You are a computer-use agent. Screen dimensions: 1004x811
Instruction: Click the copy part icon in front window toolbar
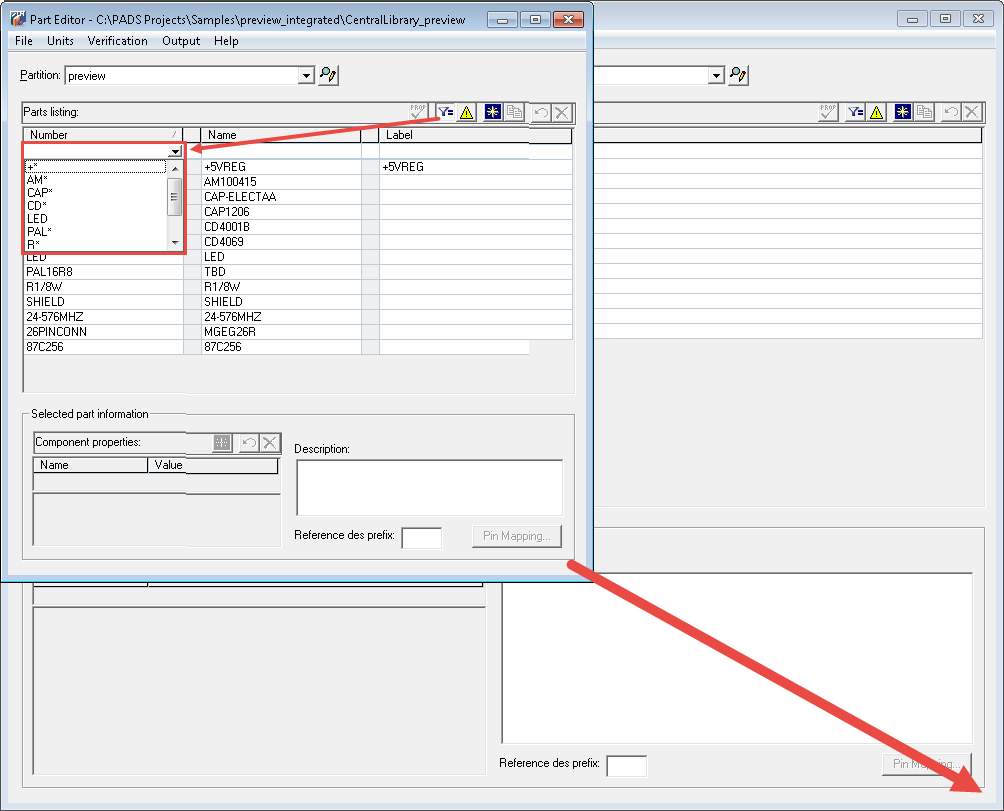[514, 113]
